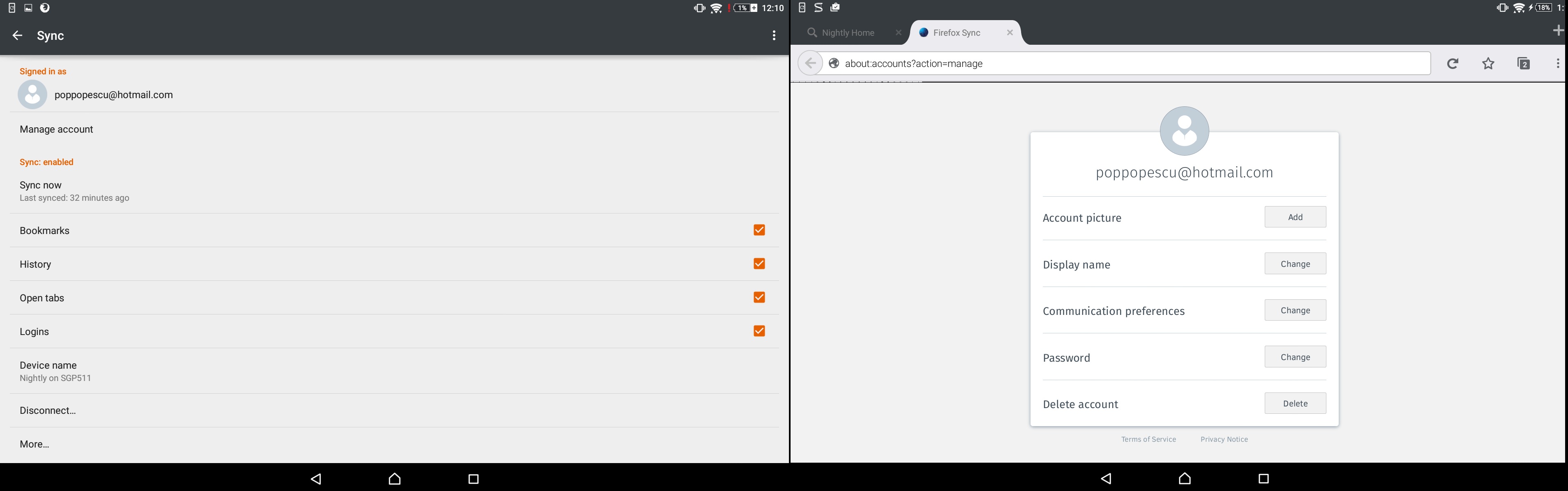Open overflow menu in Sync header
Screen dimensions: 1568x491
(x=774, y=35)
